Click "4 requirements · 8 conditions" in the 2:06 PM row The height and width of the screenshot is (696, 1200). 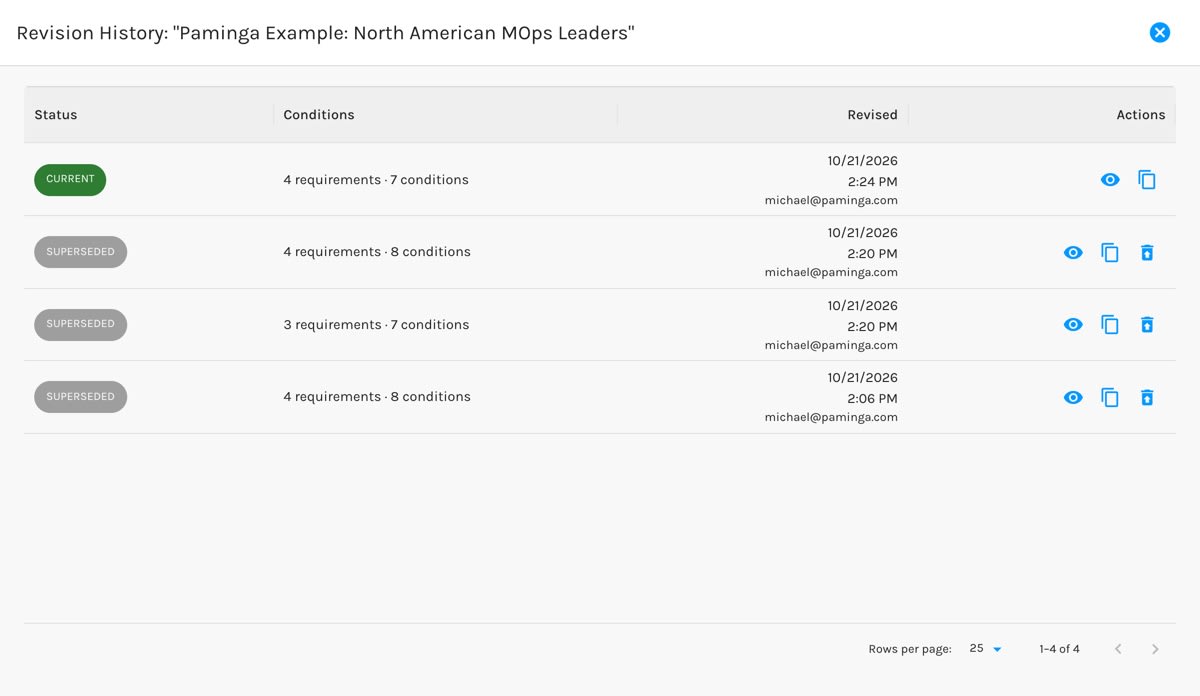[377, 397]
